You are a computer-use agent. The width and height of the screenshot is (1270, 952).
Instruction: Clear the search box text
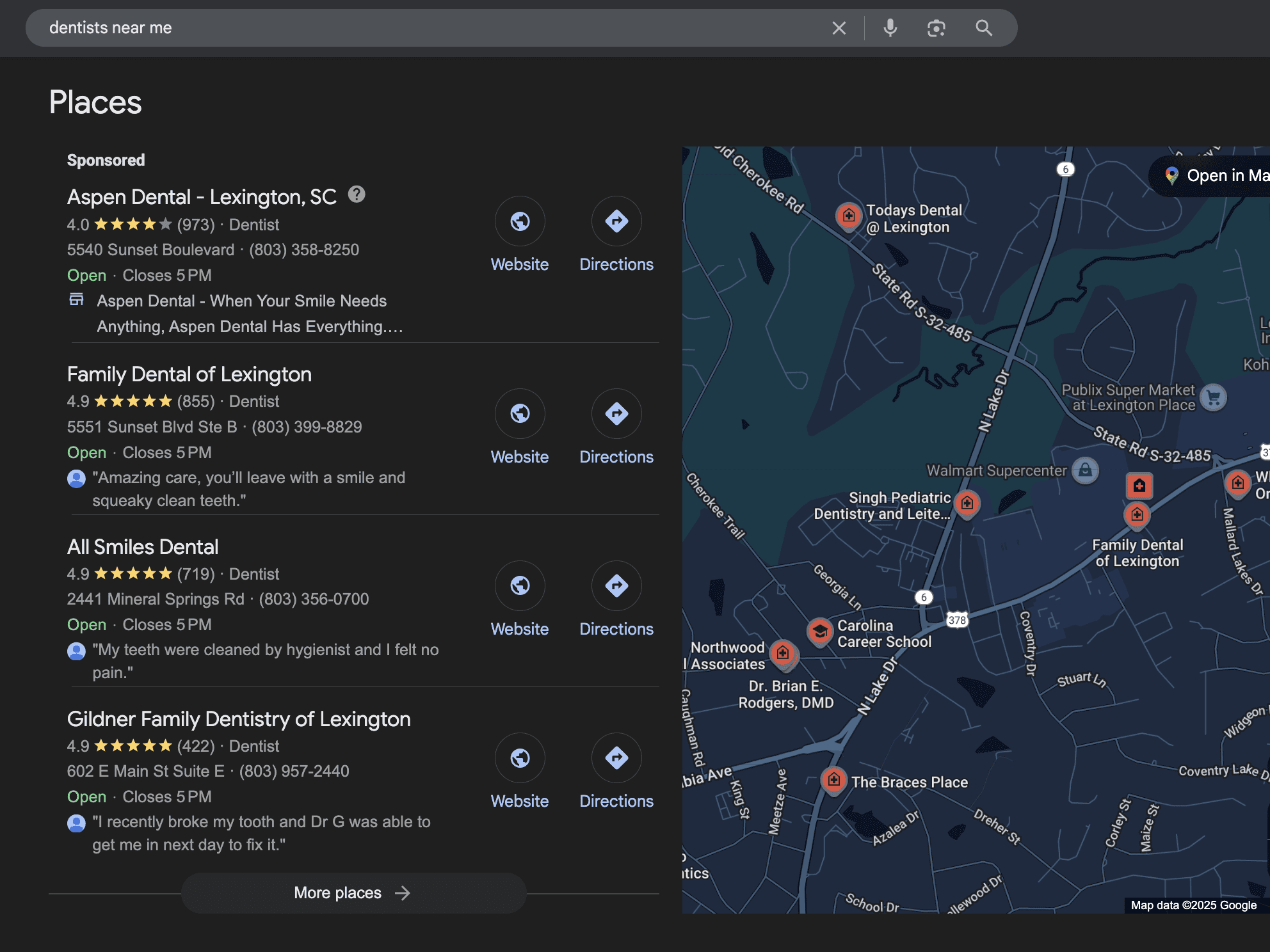pyautogui.click(x=839, y=28)
